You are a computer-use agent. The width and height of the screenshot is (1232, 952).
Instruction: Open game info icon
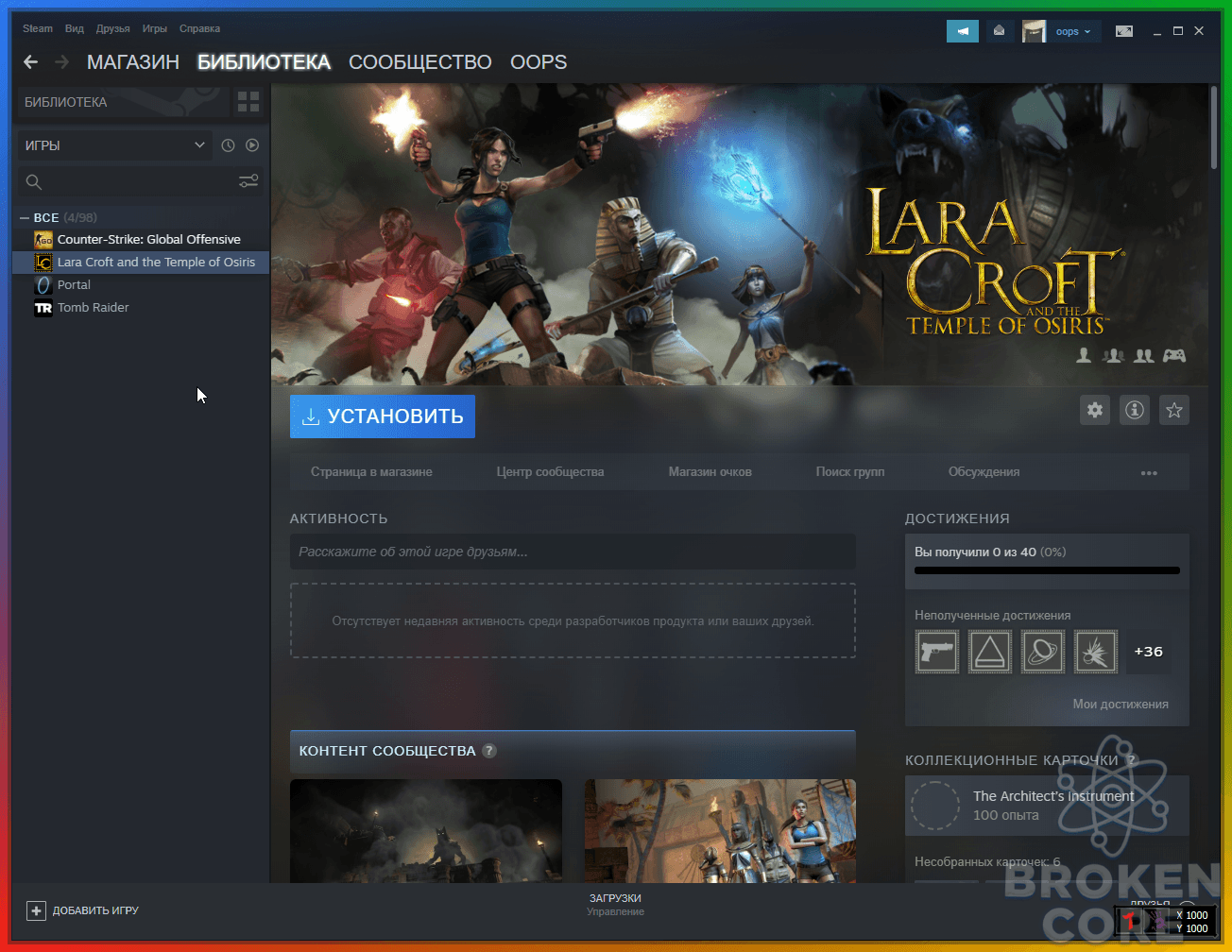1135,410
